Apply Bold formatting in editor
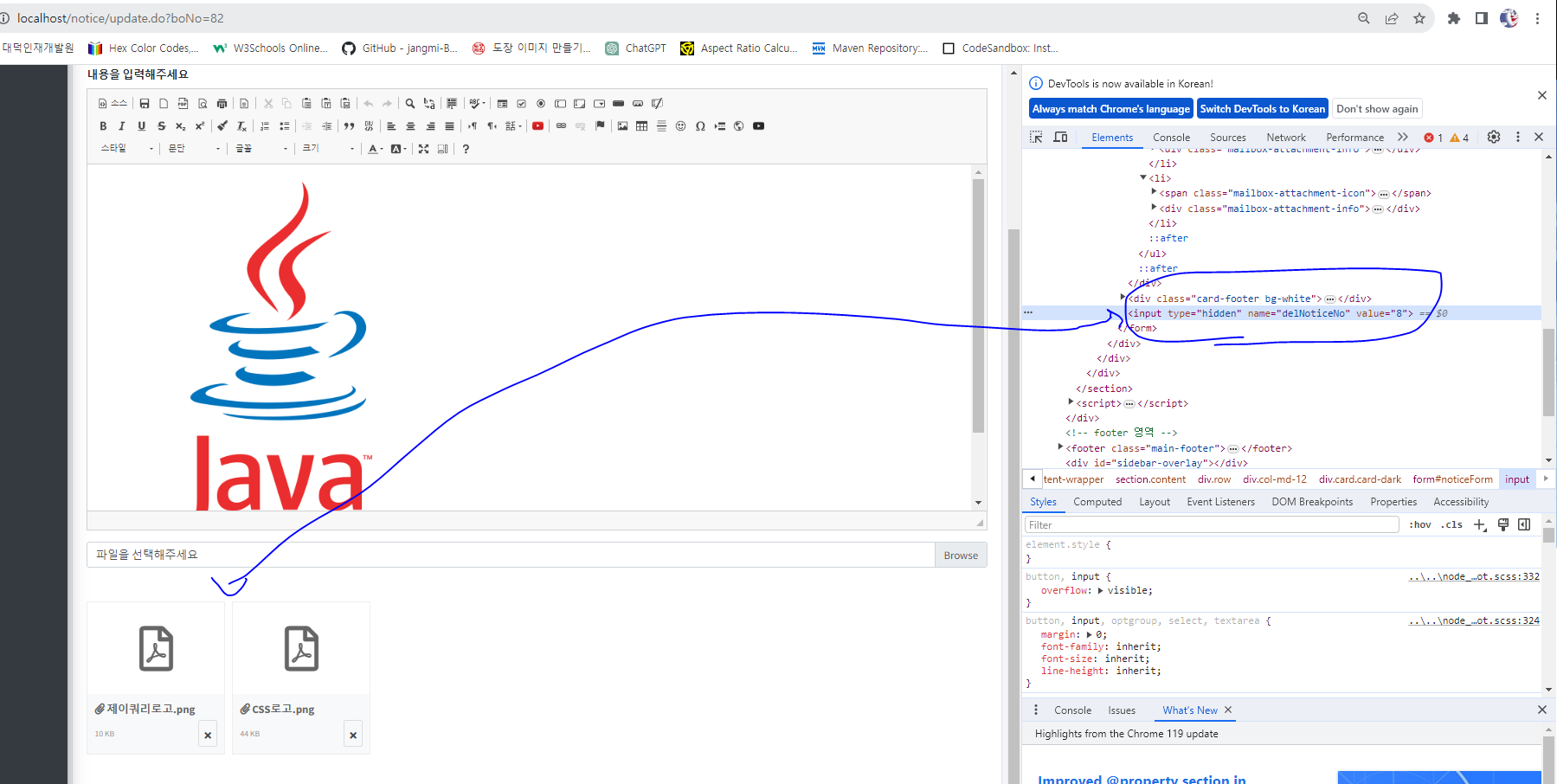 pyautogui.click(x=103, y=126)
